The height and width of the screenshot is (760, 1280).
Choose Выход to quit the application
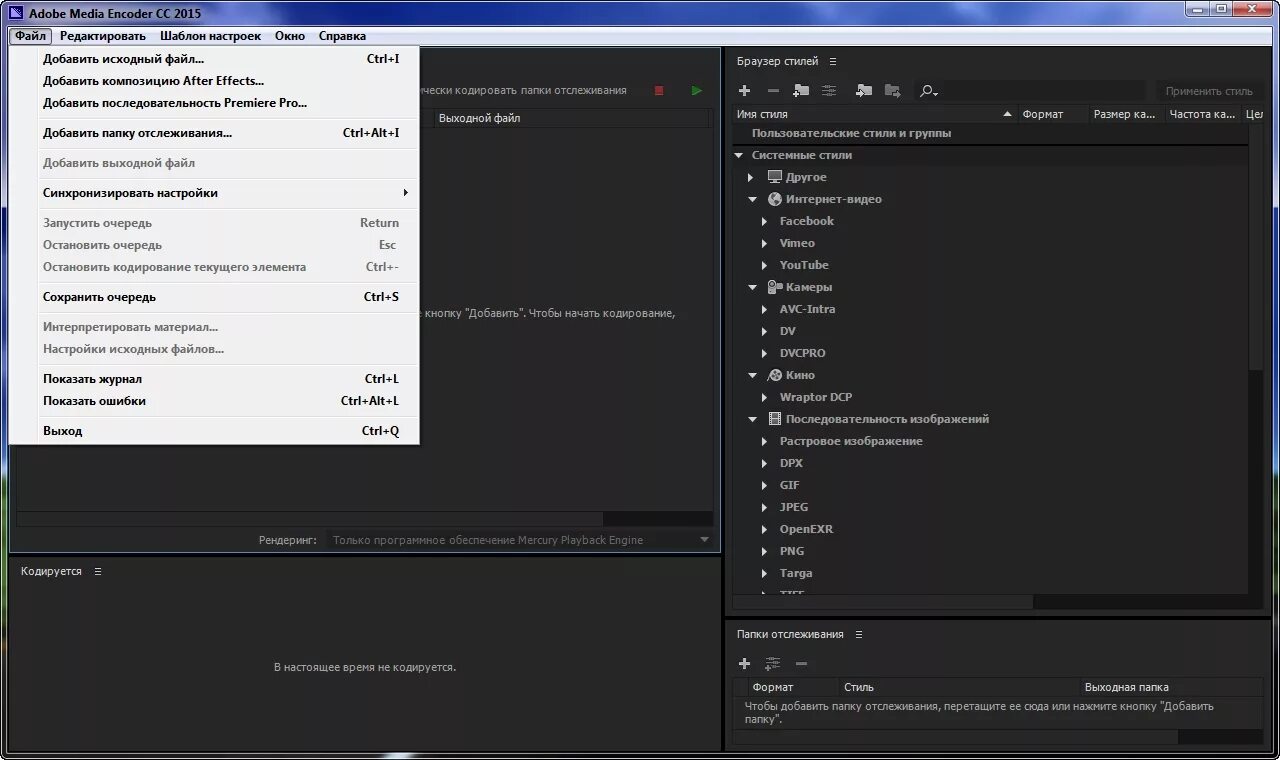point(214,431)
